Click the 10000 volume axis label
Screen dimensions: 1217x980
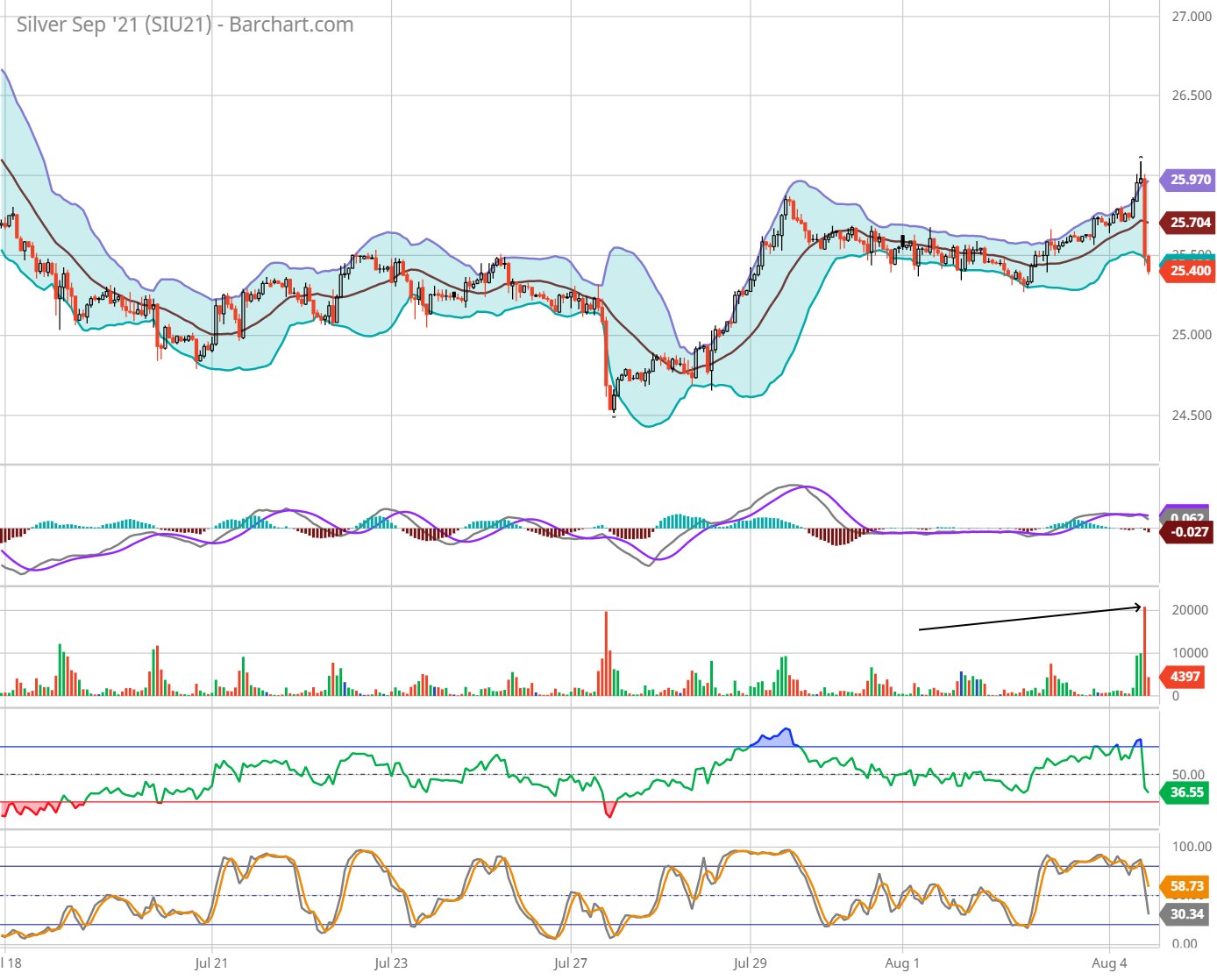(1190, 653)
